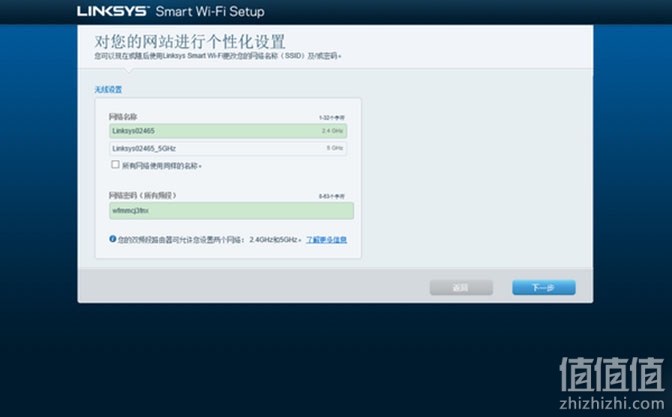Click the blue 下一步 next button
Screen dimensions: 672x417
click(x=544, y=288)
